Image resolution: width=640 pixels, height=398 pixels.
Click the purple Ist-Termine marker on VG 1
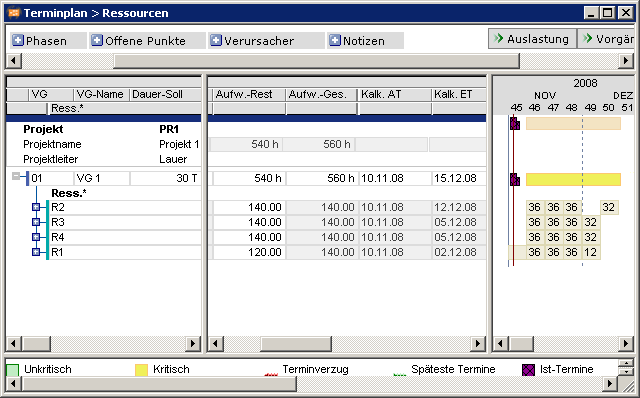pos(515,180)
